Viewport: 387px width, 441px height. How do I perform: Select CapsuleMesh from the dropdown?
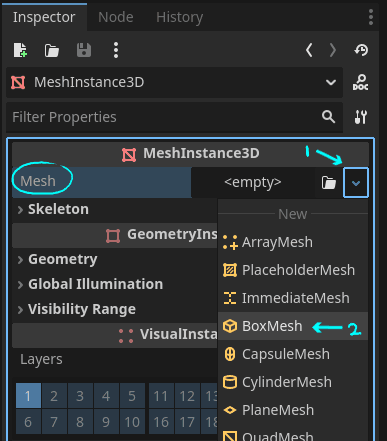(293, 354)
